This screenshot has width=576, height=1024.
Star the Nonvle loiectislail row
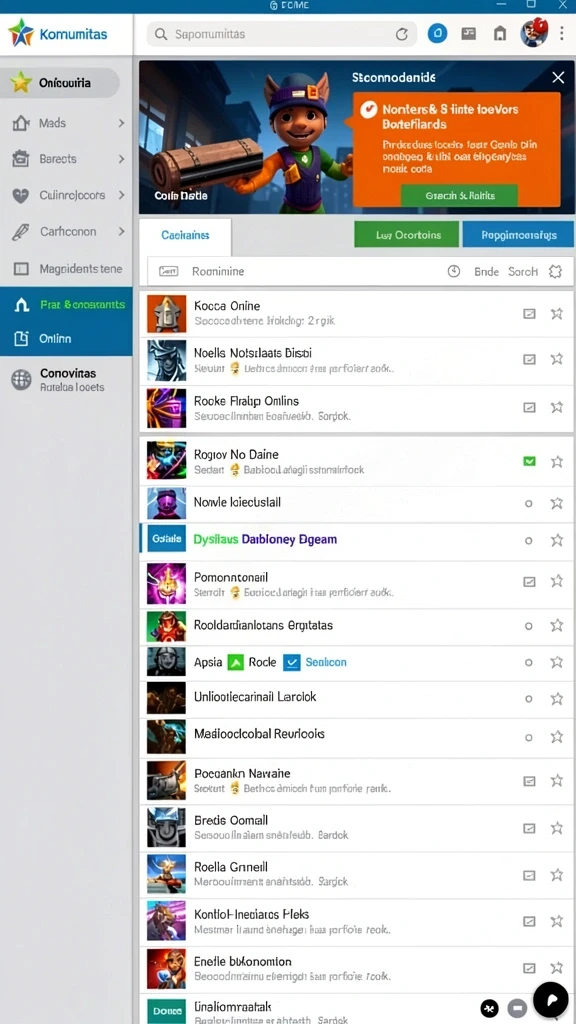(x=556, y=503)
